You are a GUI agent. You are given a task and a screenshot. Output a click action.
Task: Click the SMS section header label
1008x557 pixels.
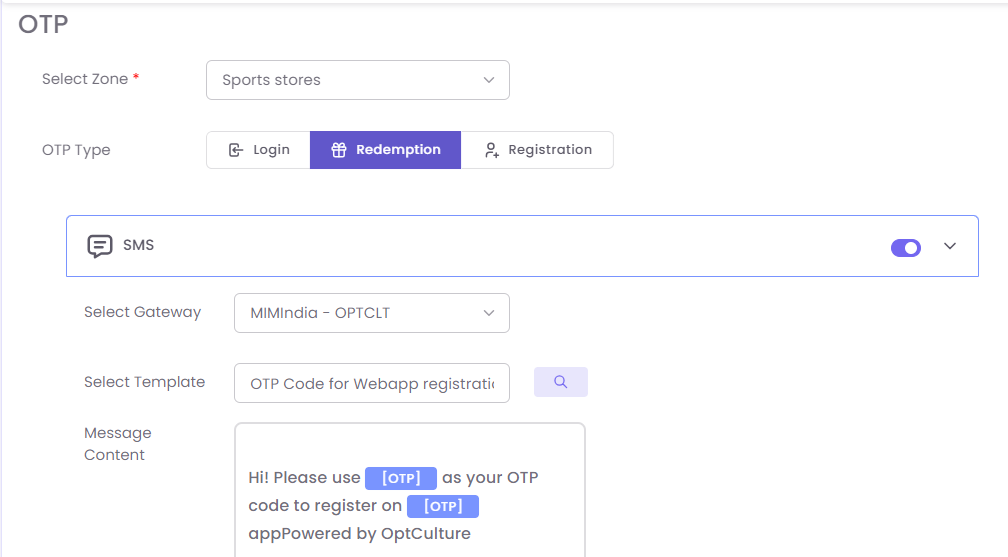click(139, 245)
